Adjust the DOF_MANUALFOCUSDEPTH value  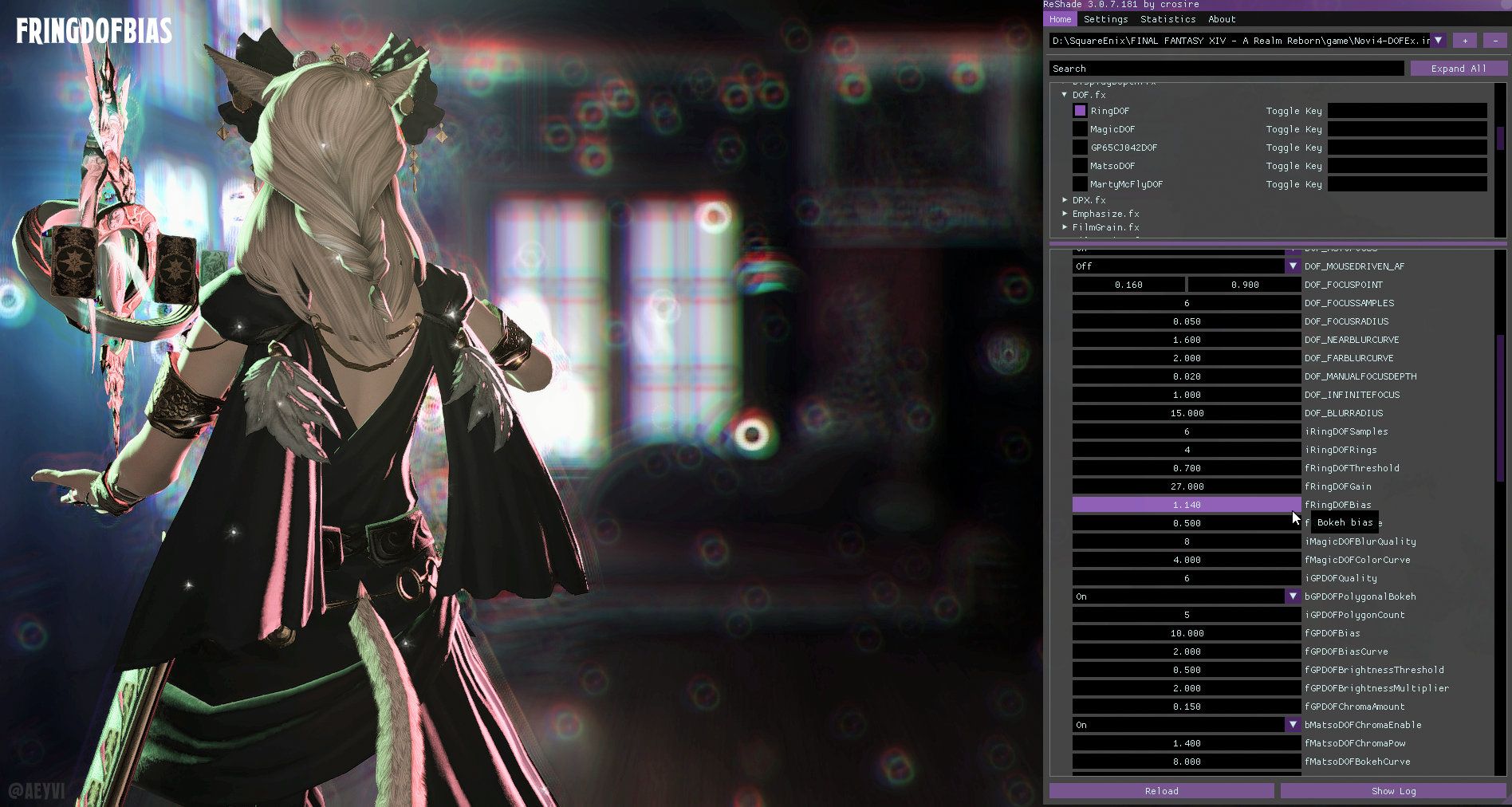click(x=1187, y=376)
